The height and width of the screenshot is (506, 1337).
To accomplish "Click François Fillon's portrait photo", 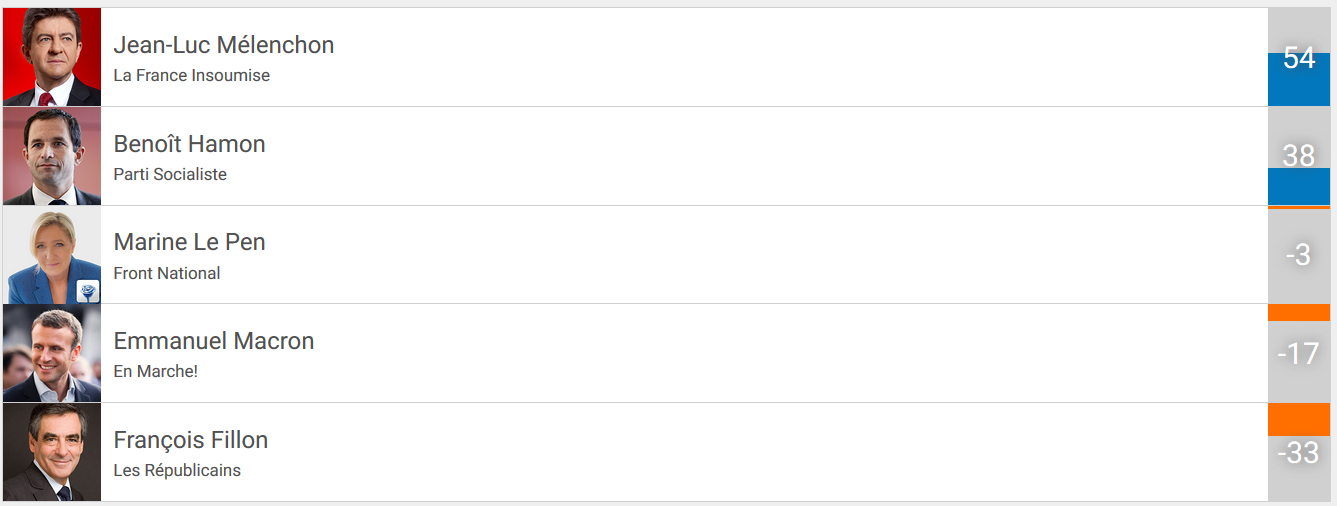I will 52,452.
